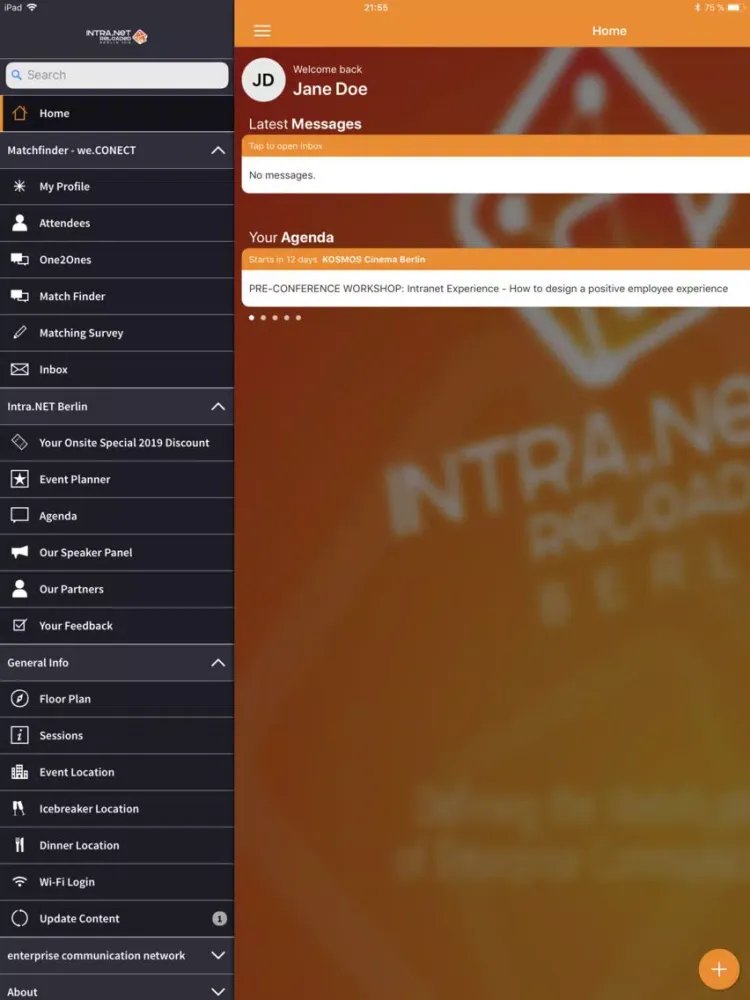Select the Update Content entry
The width and height of the screenshot is (750, 1000).
click(x=117, y=918)
